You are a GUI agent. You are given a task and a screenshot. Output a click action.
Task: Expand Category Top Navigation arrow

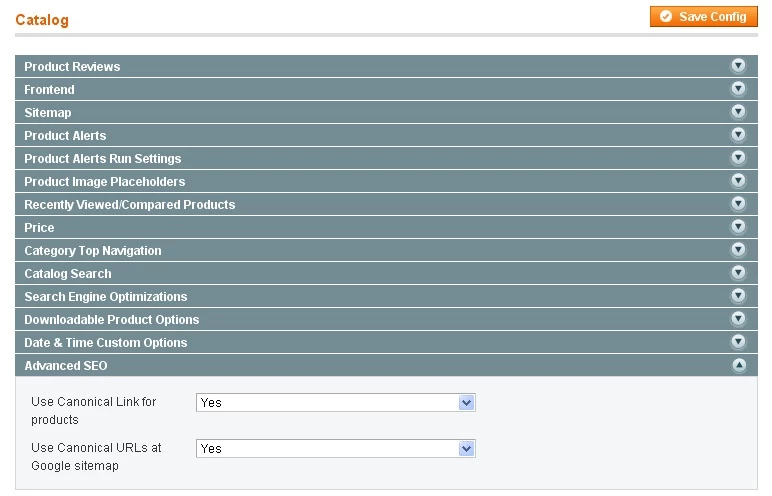pyautogui.click(x=738, y=250)
